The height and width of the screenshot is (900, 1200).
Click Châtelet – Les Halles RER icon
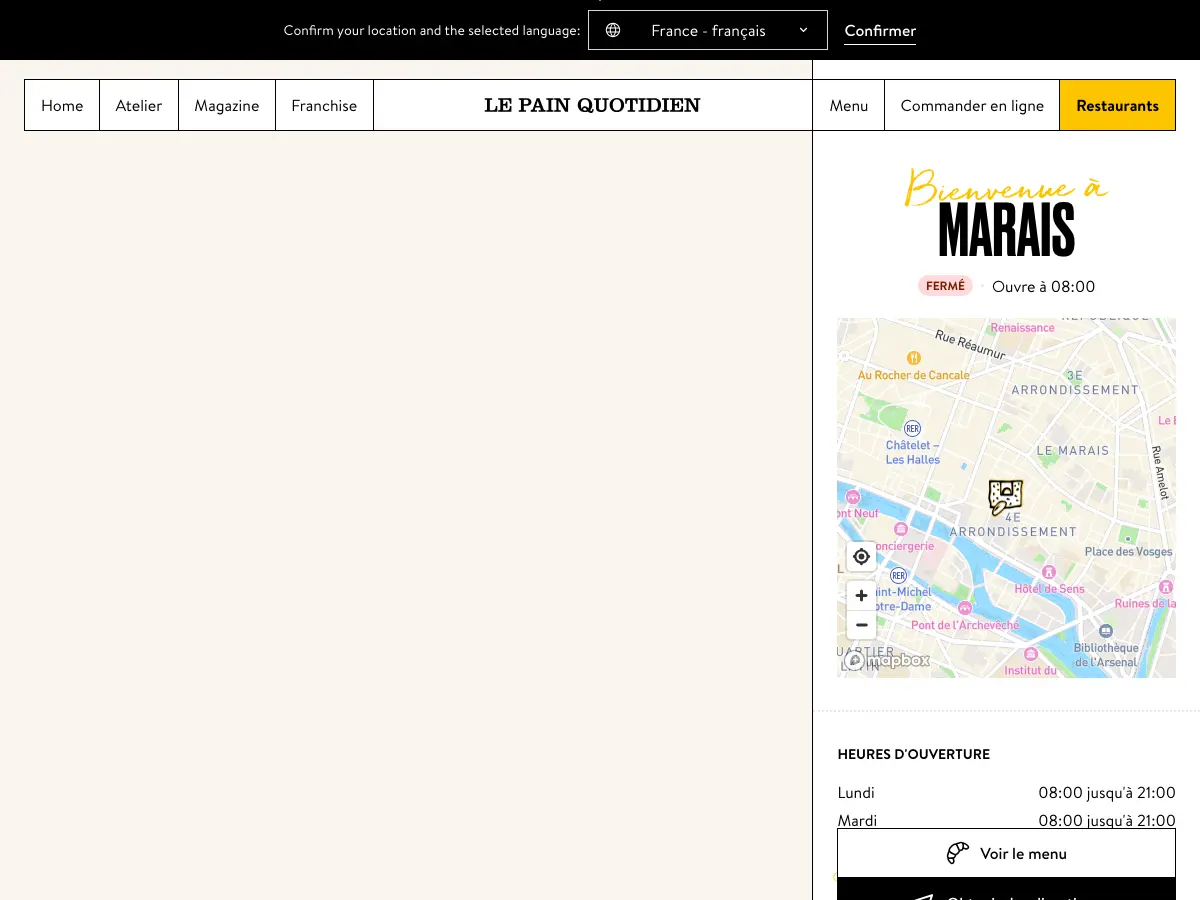pos(912,428)
